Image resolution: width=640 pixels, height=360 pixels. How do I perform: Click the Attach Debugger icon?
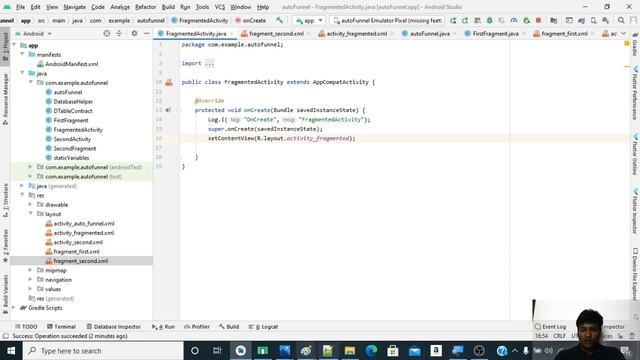(x=526, y=20)
